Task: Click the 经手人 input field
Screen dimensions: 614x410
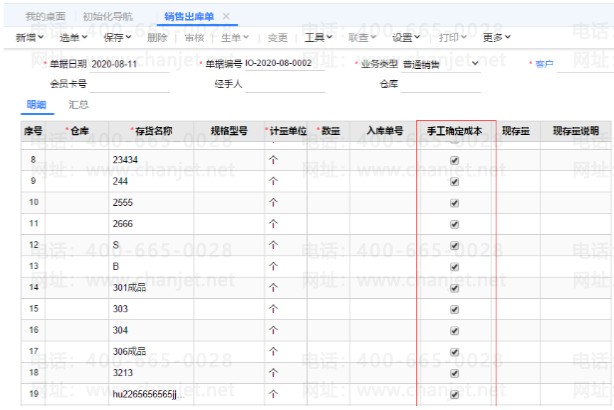Action: point(285,84)
